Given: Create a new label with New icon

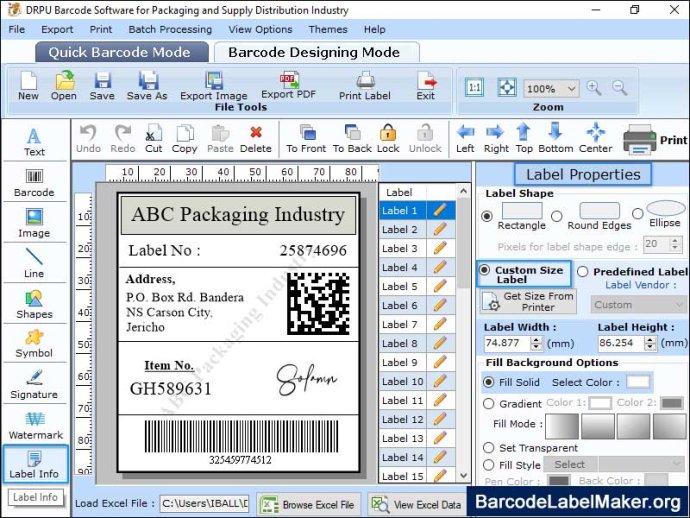Looking at the screenshot, I should pyautogui.click(x=29, y=81).
